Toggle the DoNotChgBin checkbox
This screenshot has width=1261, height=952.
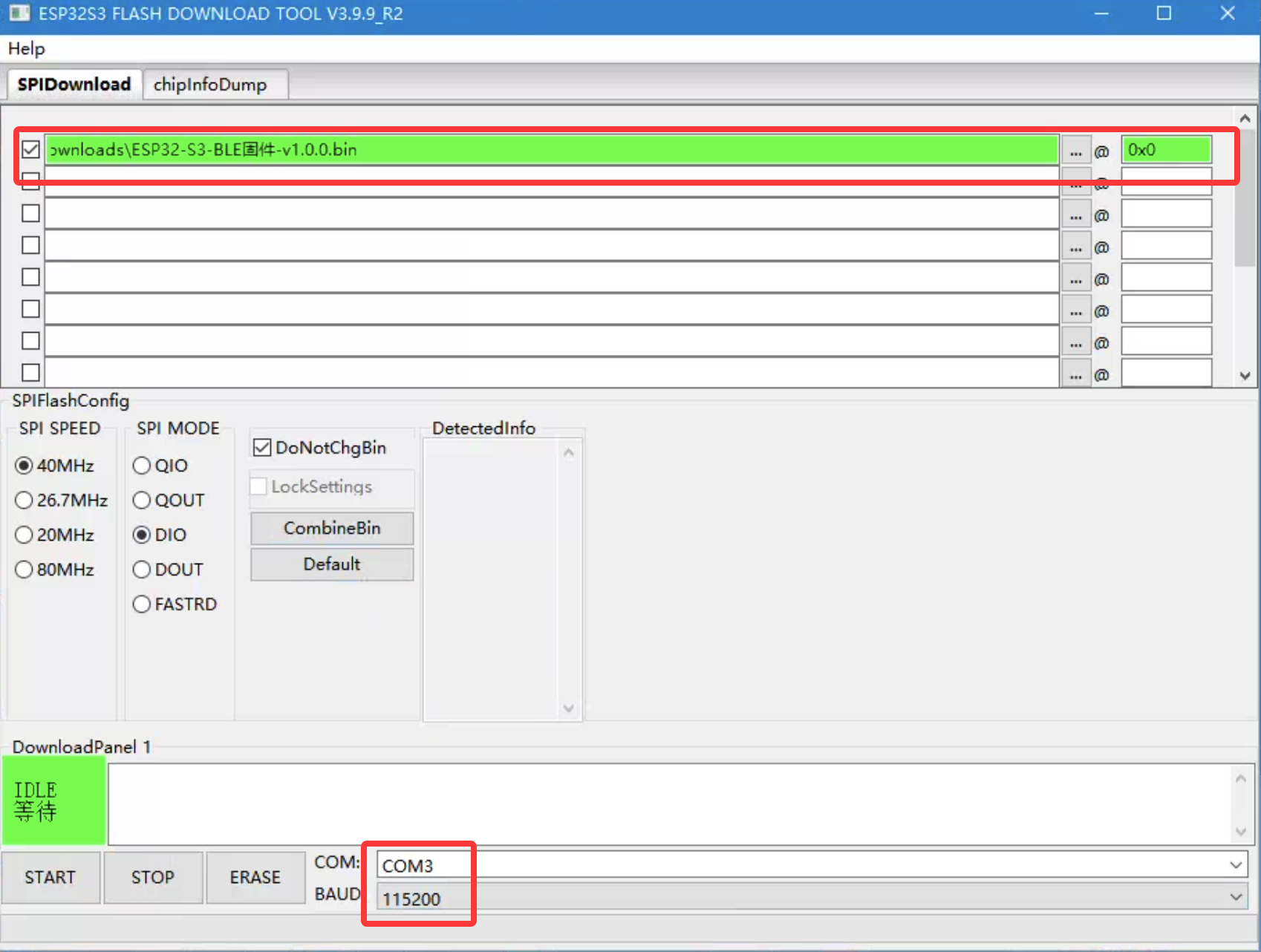262,448
